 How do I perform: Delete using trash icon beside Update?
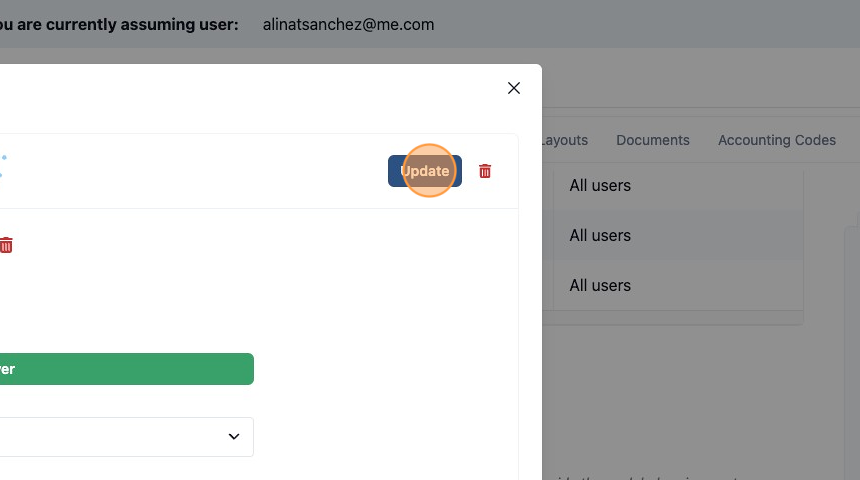pyautogui.click(x=485, y=171)
